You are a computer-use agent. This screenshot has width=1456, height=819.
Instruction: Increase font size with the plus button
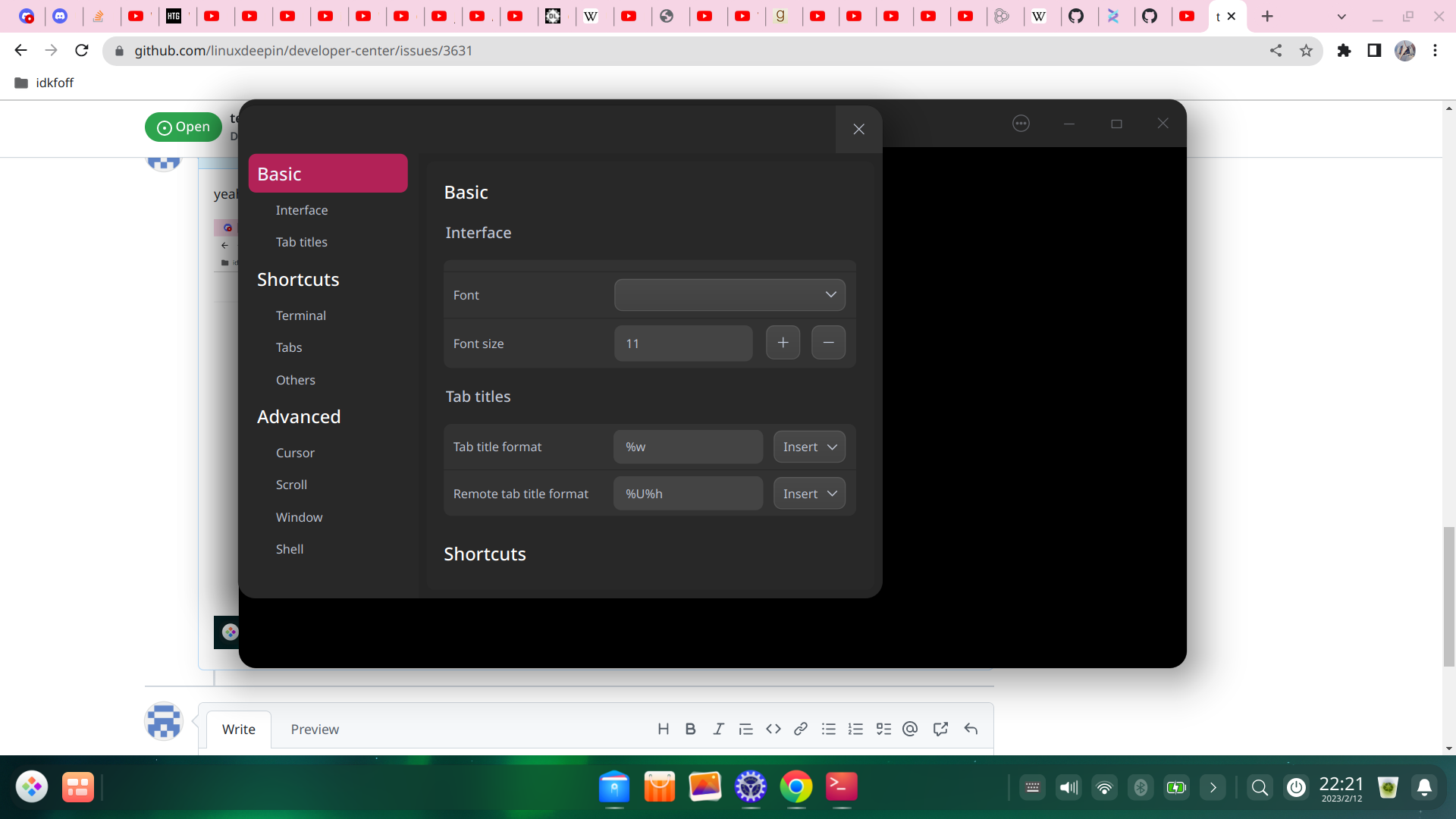783,342
